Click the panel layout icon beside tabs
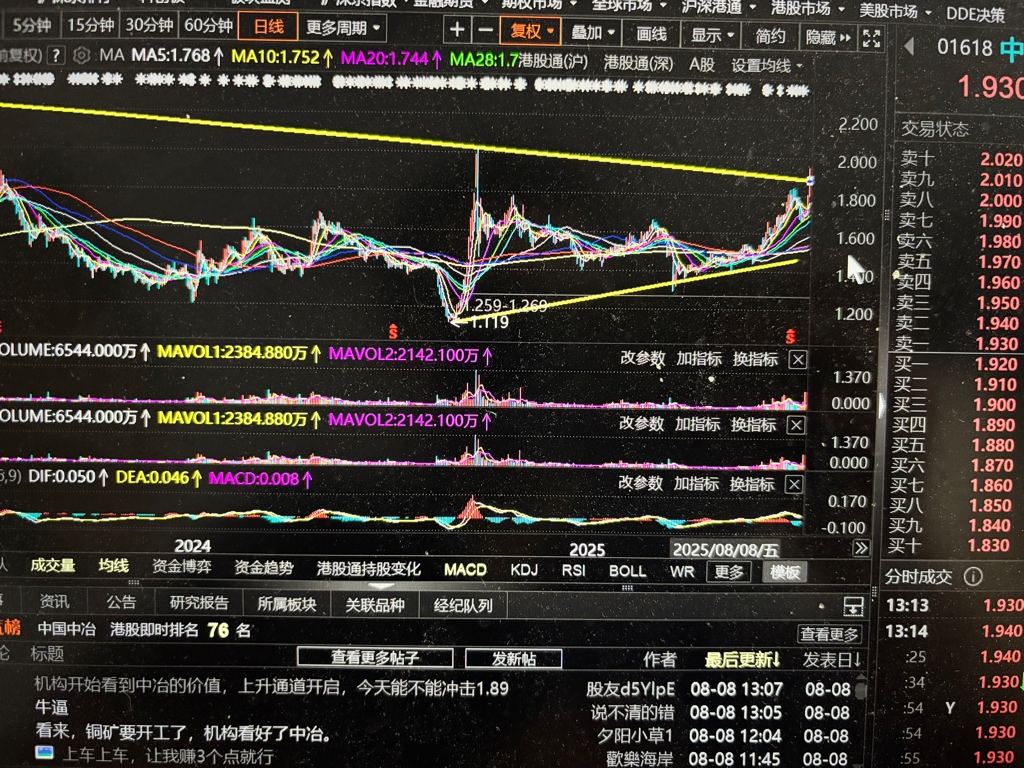 853,607
